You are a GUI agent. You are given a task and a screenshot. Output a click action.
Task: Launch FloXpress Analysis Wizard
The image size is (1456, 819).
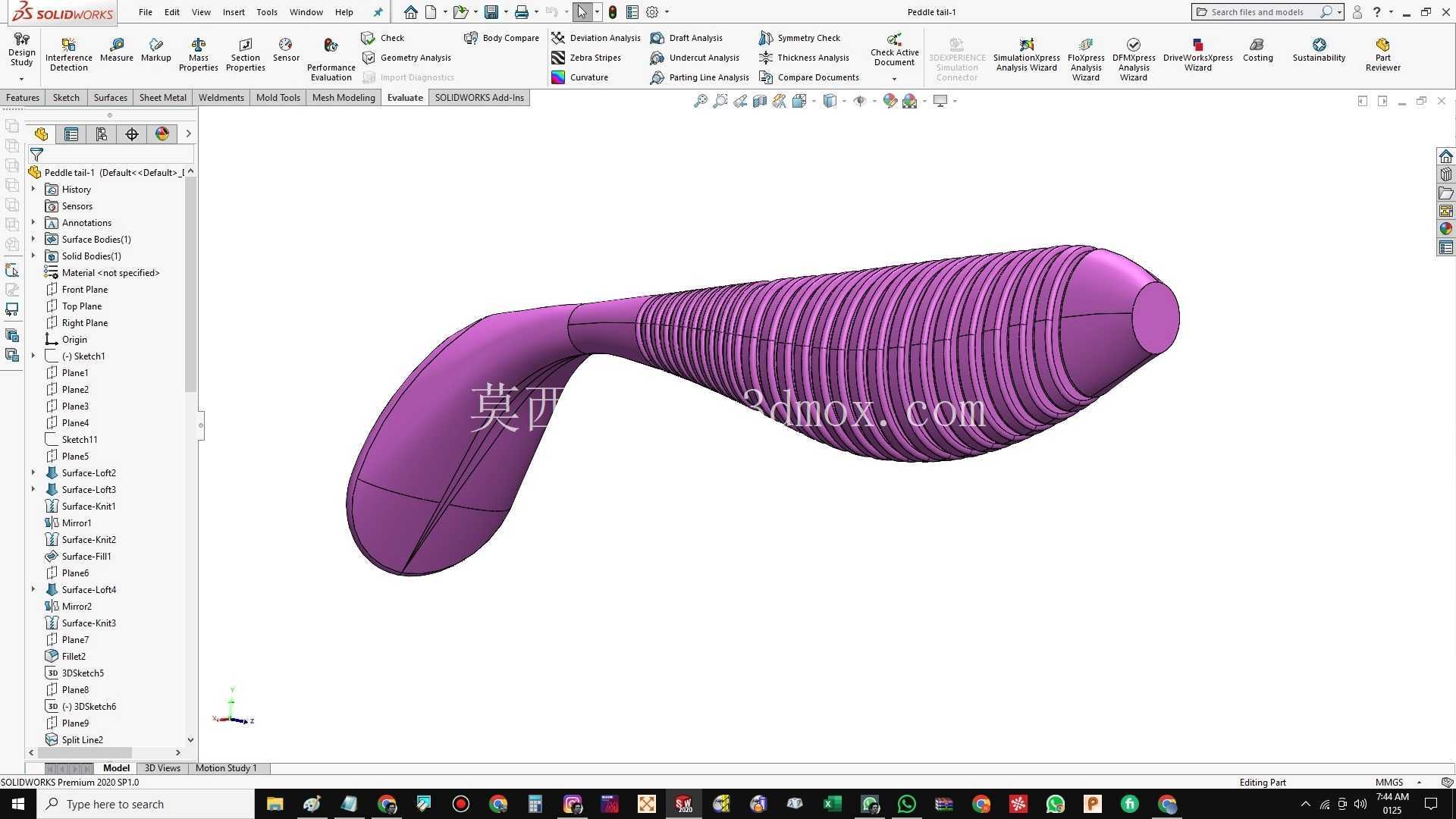[1085, 59]
